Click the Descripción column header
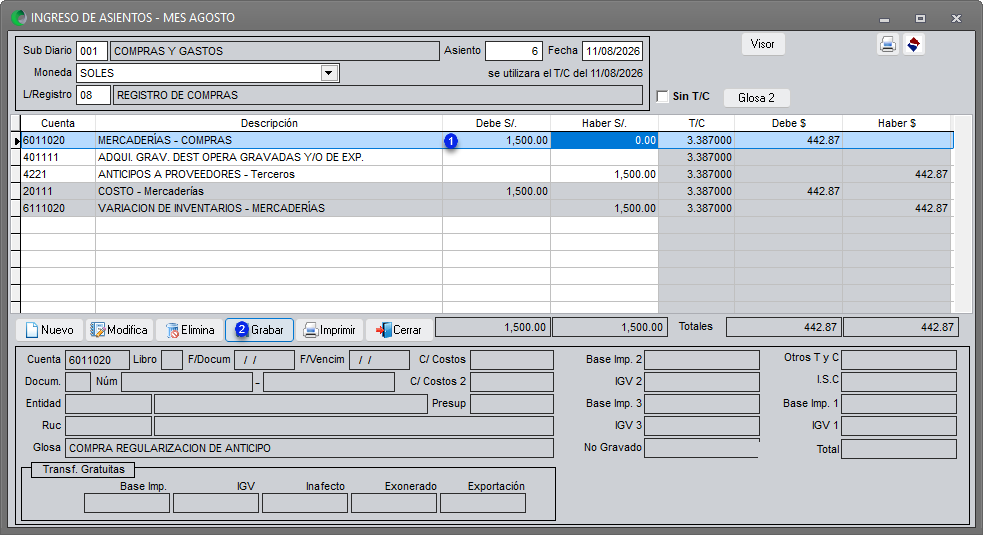Image resolution: width=983 pixels, height=535 pixels. coord(269,124)
